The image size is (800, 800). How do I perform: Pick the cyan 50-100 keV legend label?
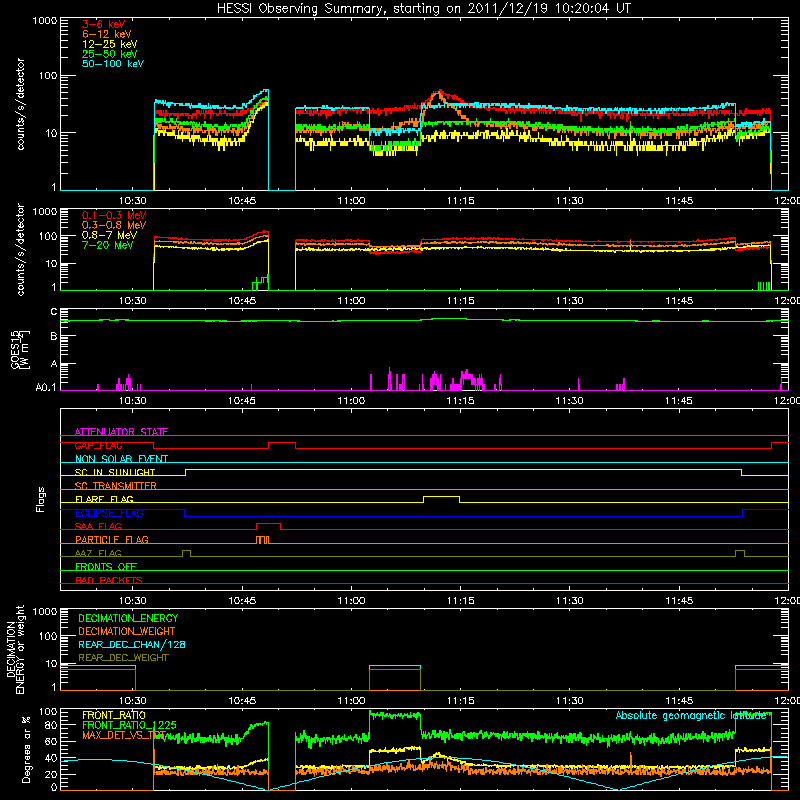112,64
